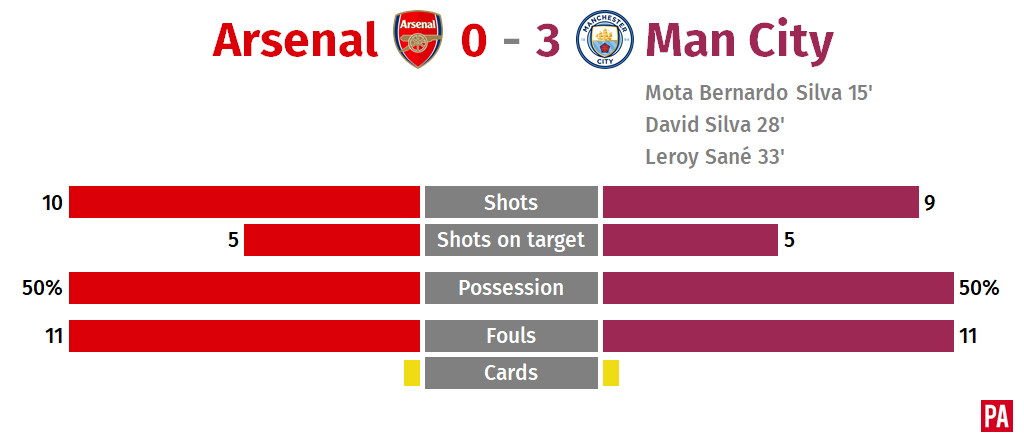The height and width of the screenshot is (442, 1024).
Task: Click Arsenal's red Shots on target bar
Action: (x=332, y=240)
